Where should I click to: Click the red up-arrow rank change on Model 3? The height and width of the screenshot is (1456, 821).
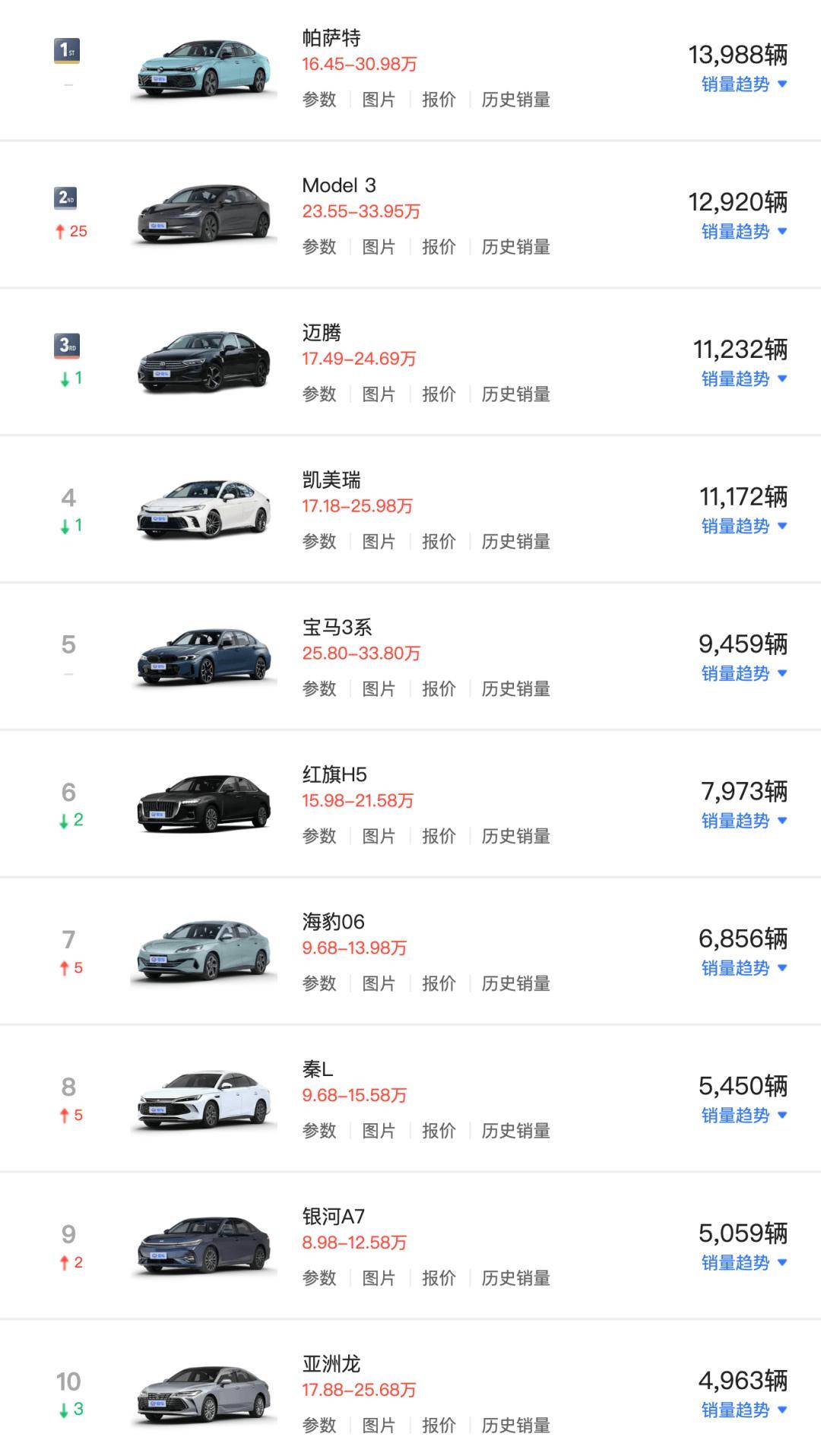(x=60, y=232)
